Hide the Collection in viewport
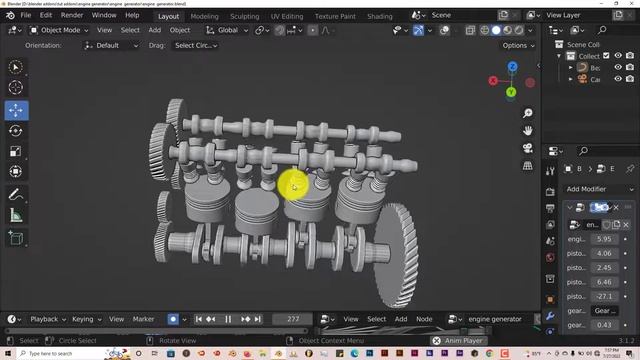 [618, 56]
